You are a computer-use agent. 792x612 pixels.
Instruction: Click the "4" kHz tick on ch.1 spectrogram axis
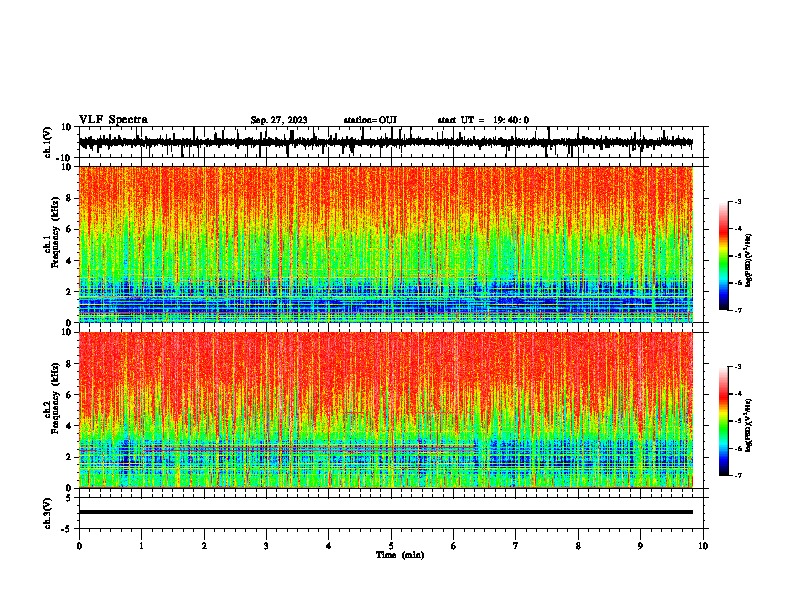click(69, 261)
